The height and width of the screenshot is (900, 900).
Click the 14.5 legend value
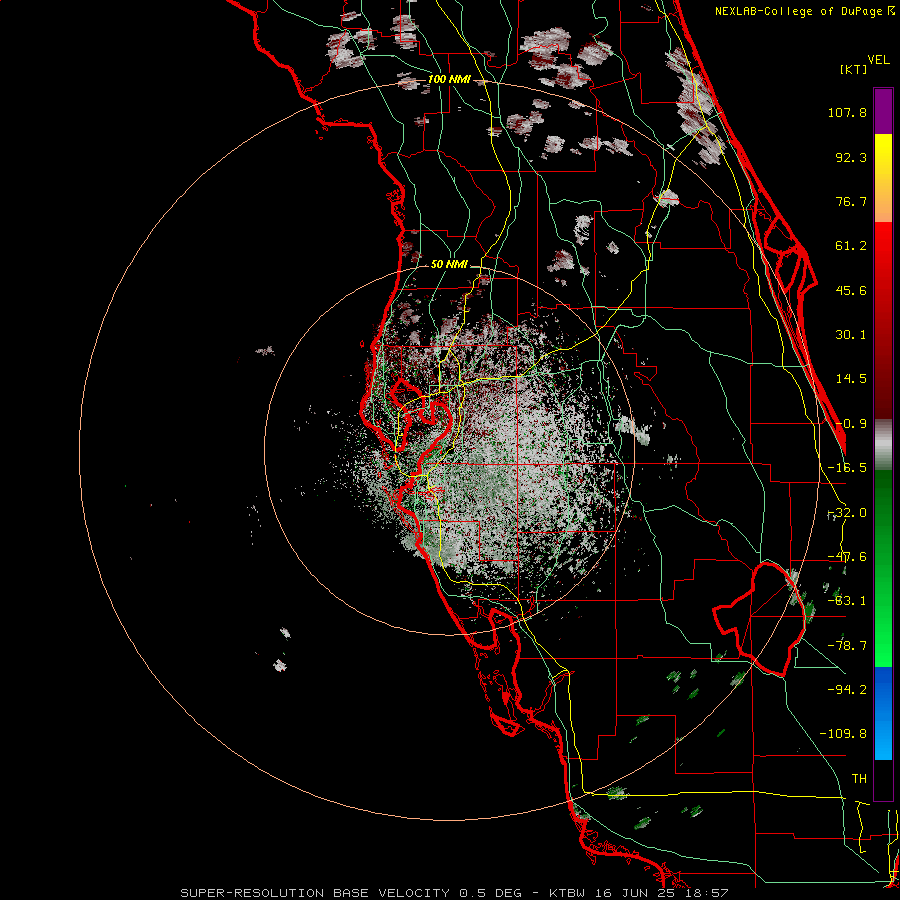(x=851, y=379)
